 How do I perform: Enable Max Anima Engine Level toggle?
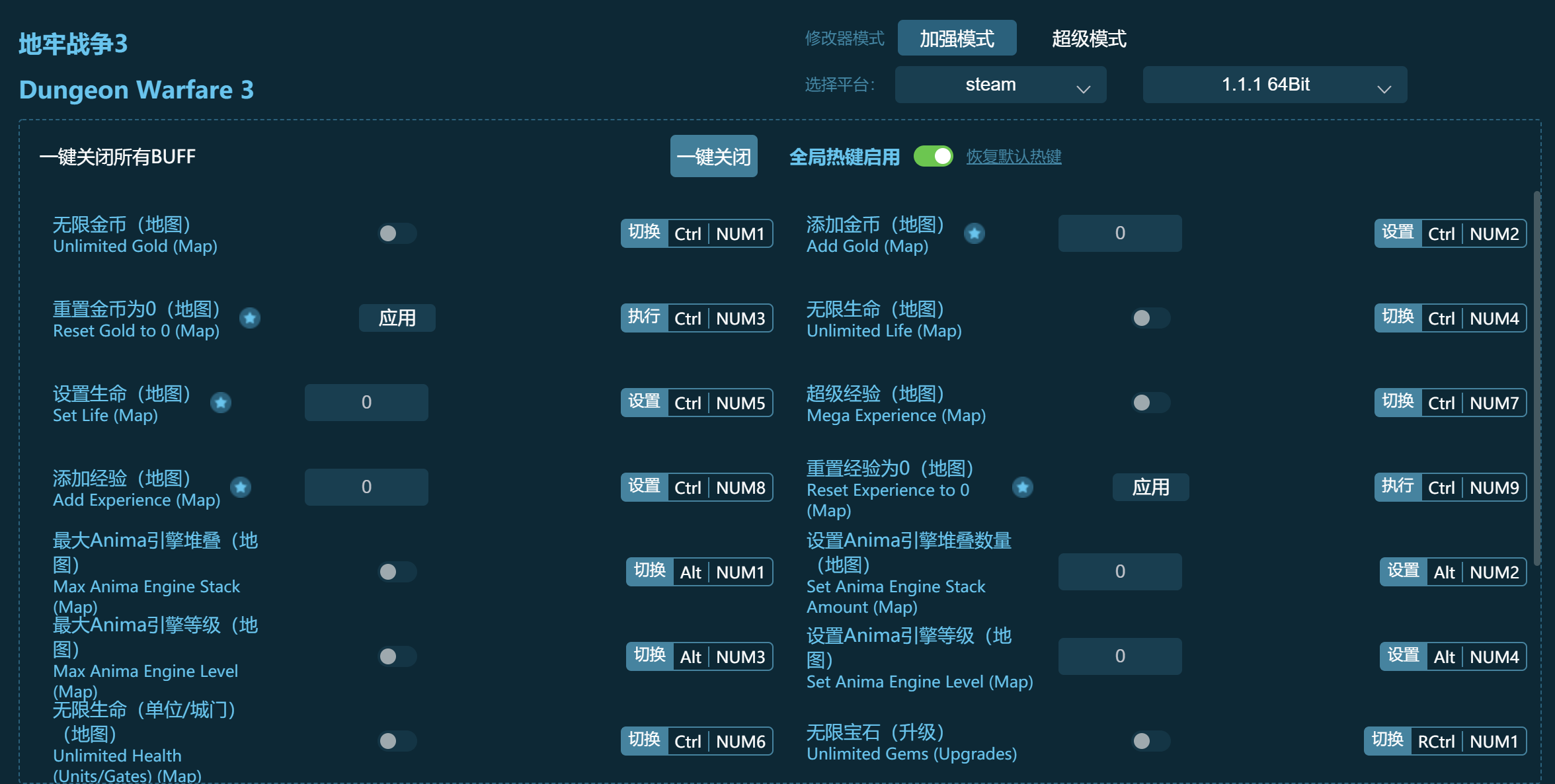[397, 656]
